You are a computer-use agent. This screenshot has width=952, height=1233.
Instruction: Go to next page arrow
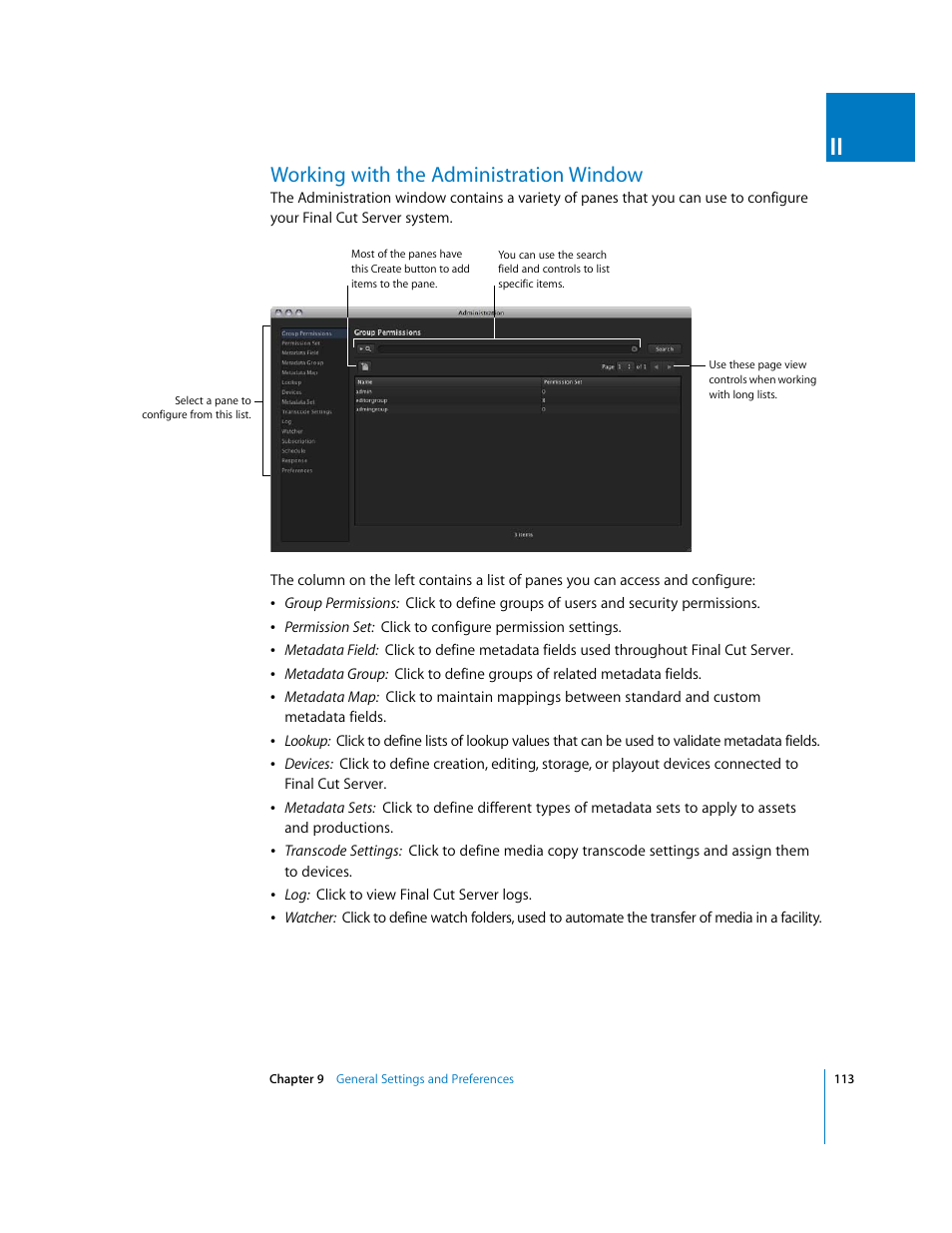click(x=670, y=366)
